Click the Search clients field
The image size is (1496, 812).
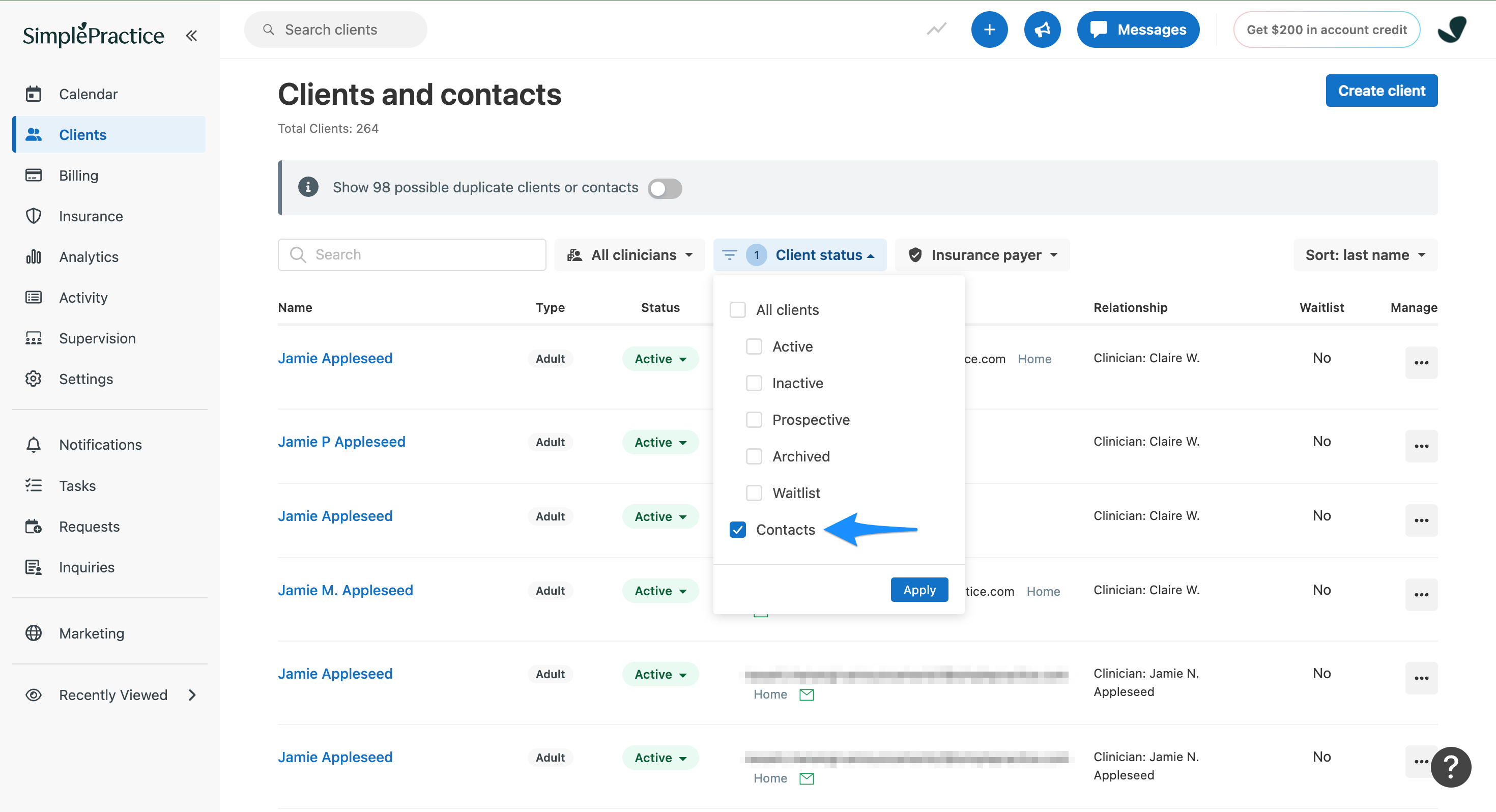[x=336, y=29]
